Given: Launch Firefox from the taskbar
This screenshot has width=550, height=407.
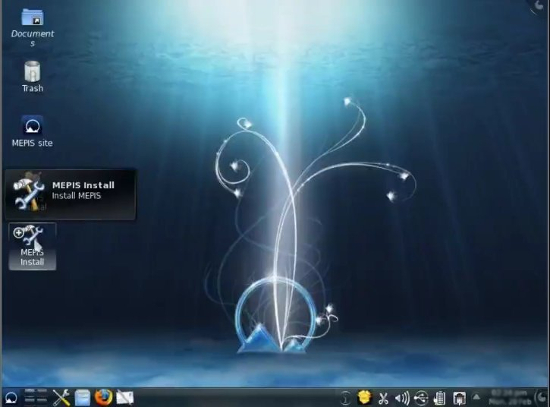Looking at the screenshot, I should click(x=103, y=398).
